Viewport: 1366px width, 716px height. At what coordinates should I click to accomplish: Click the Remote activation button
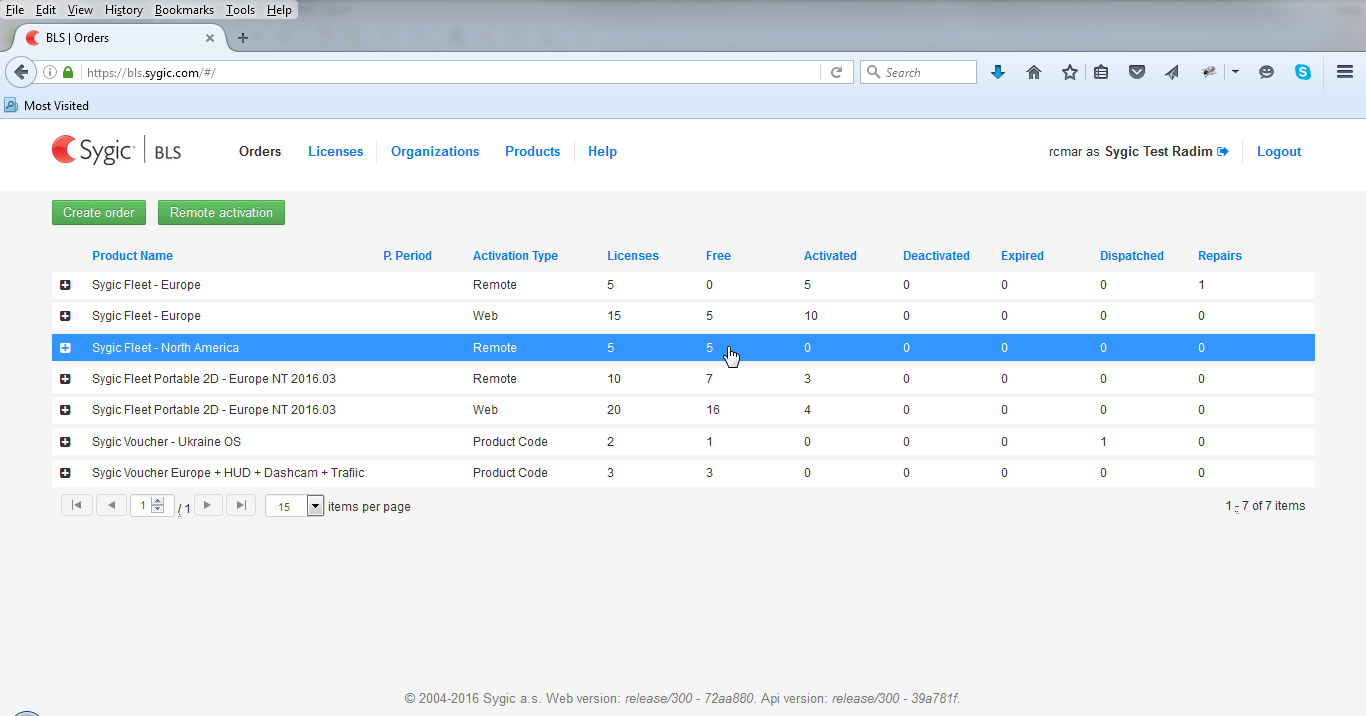point(221,212)
